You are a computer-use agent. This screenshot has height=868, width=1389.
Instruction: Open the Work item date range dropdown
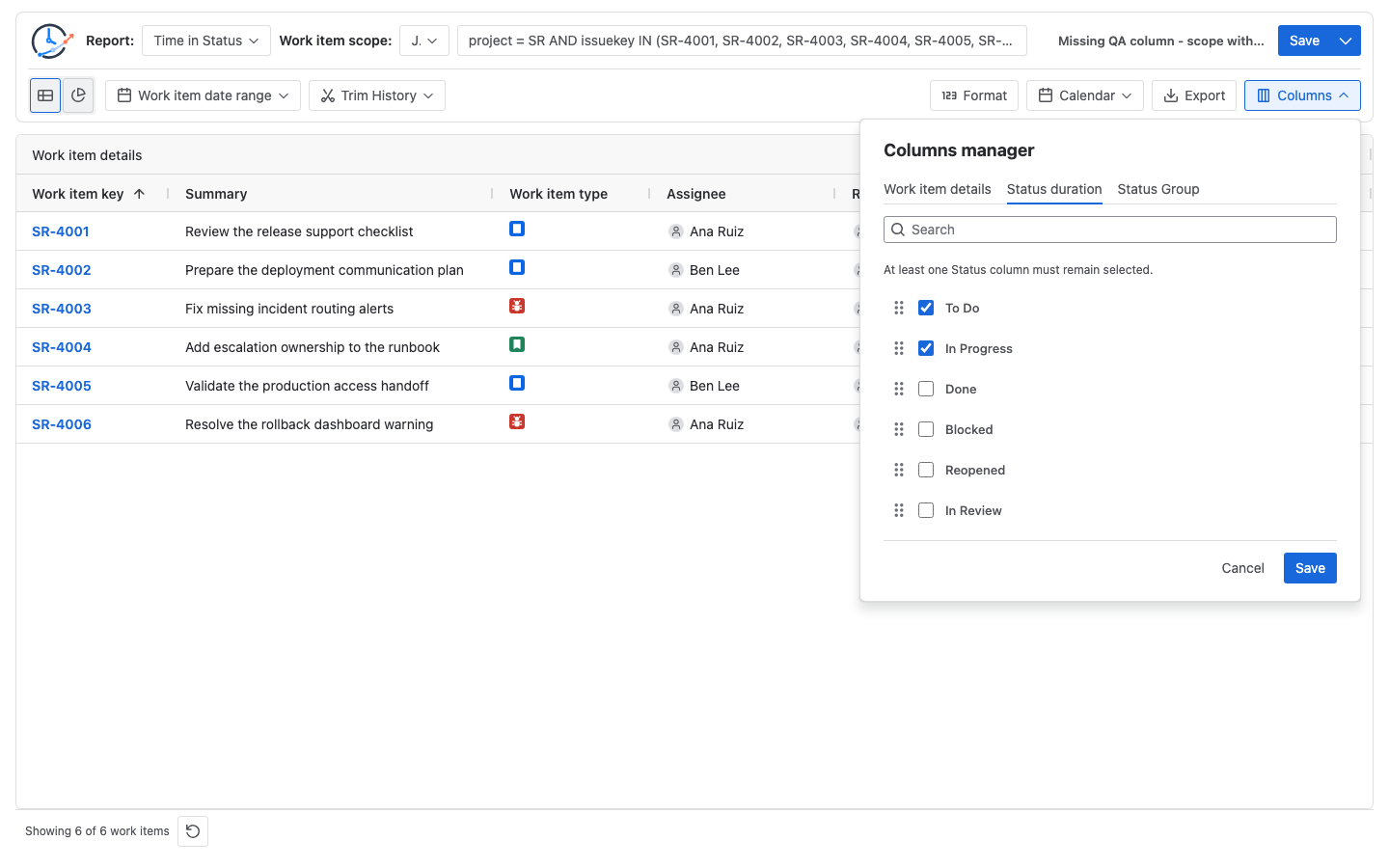(x=203, y=95)
